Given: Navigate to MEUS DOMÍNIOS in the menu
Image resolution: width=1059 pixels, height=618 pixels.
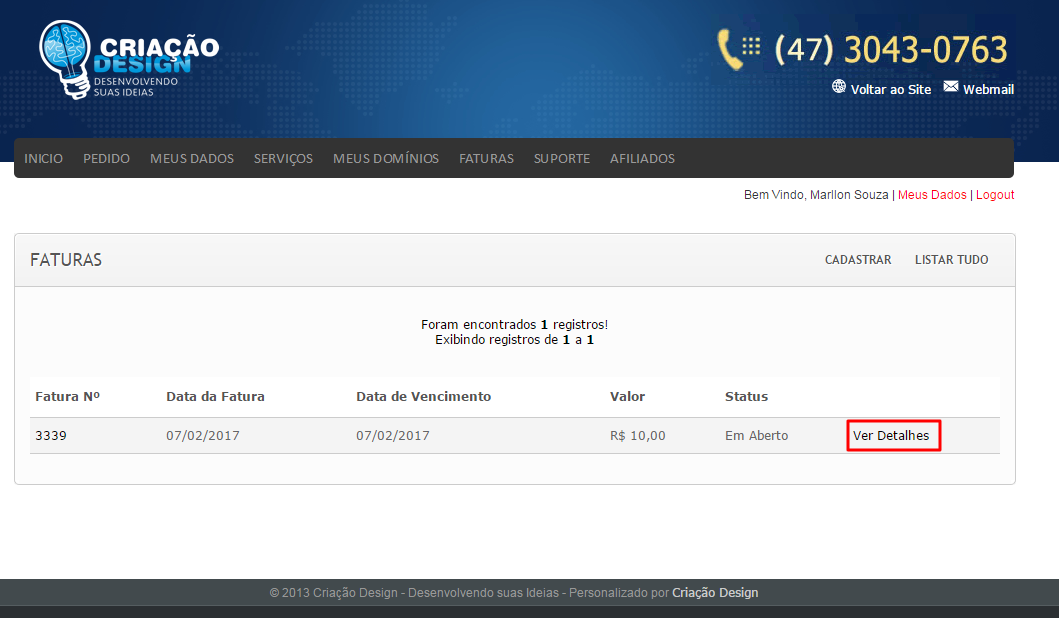Looking at the screenshot, I should click(386, 158).
